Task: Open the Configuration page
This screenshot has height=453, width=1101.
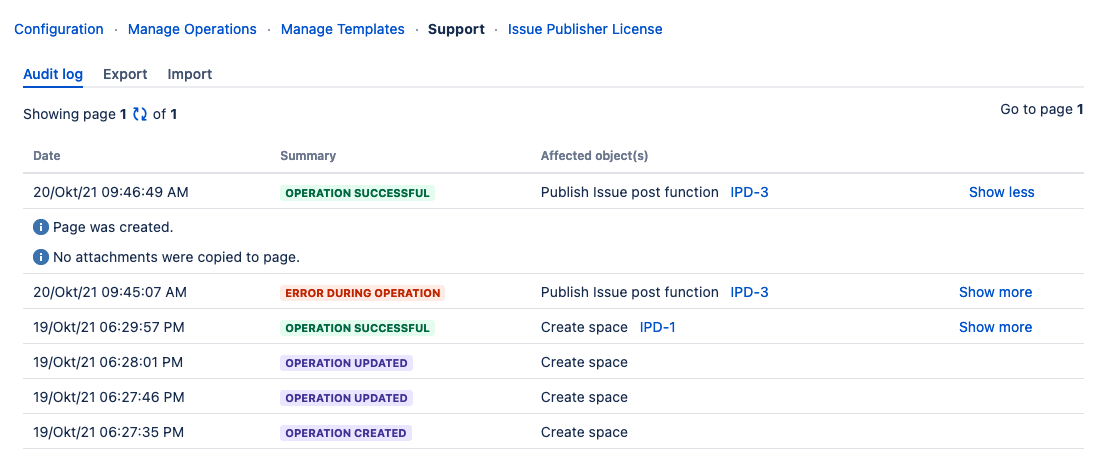Action: click(x=59, y=29)
